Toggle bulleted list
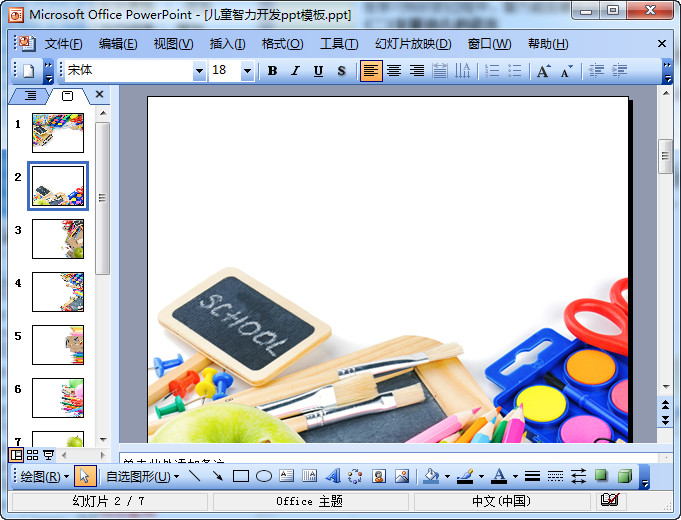Screen dimensions: 681x520 click(x=515, y=70)
